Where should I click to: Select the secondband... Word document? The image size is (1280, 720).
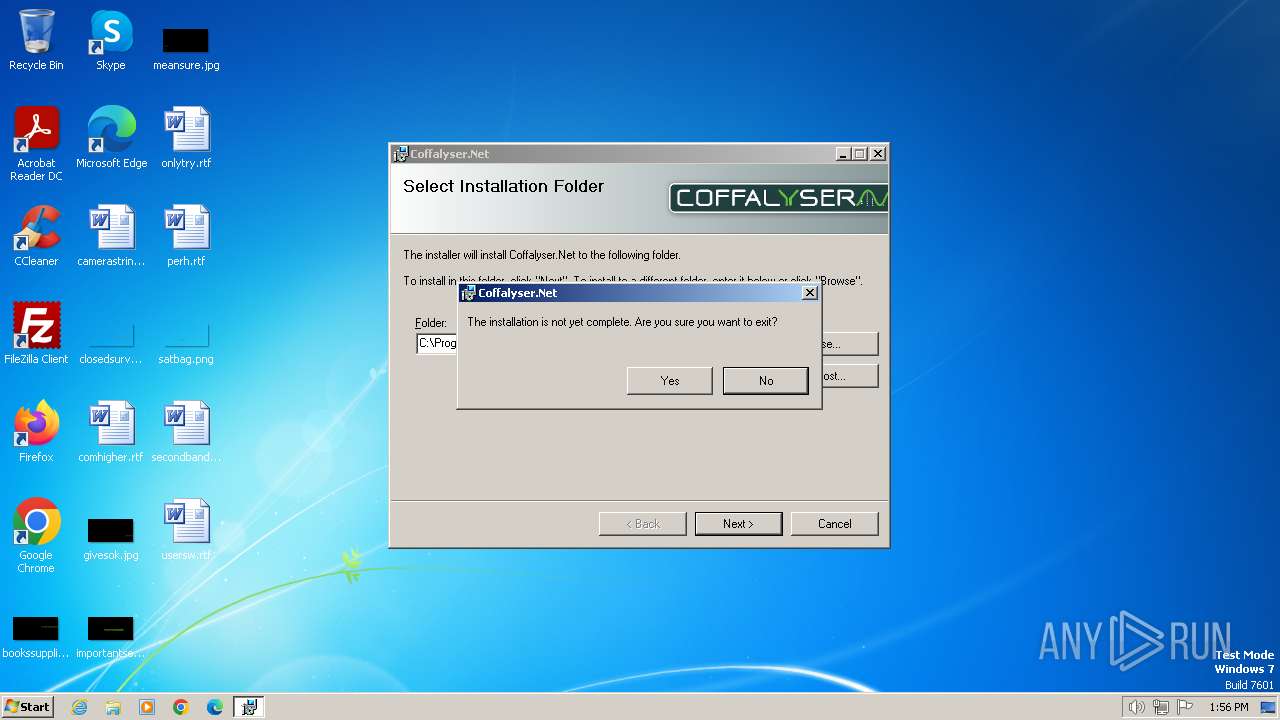[x=186, y=432]
